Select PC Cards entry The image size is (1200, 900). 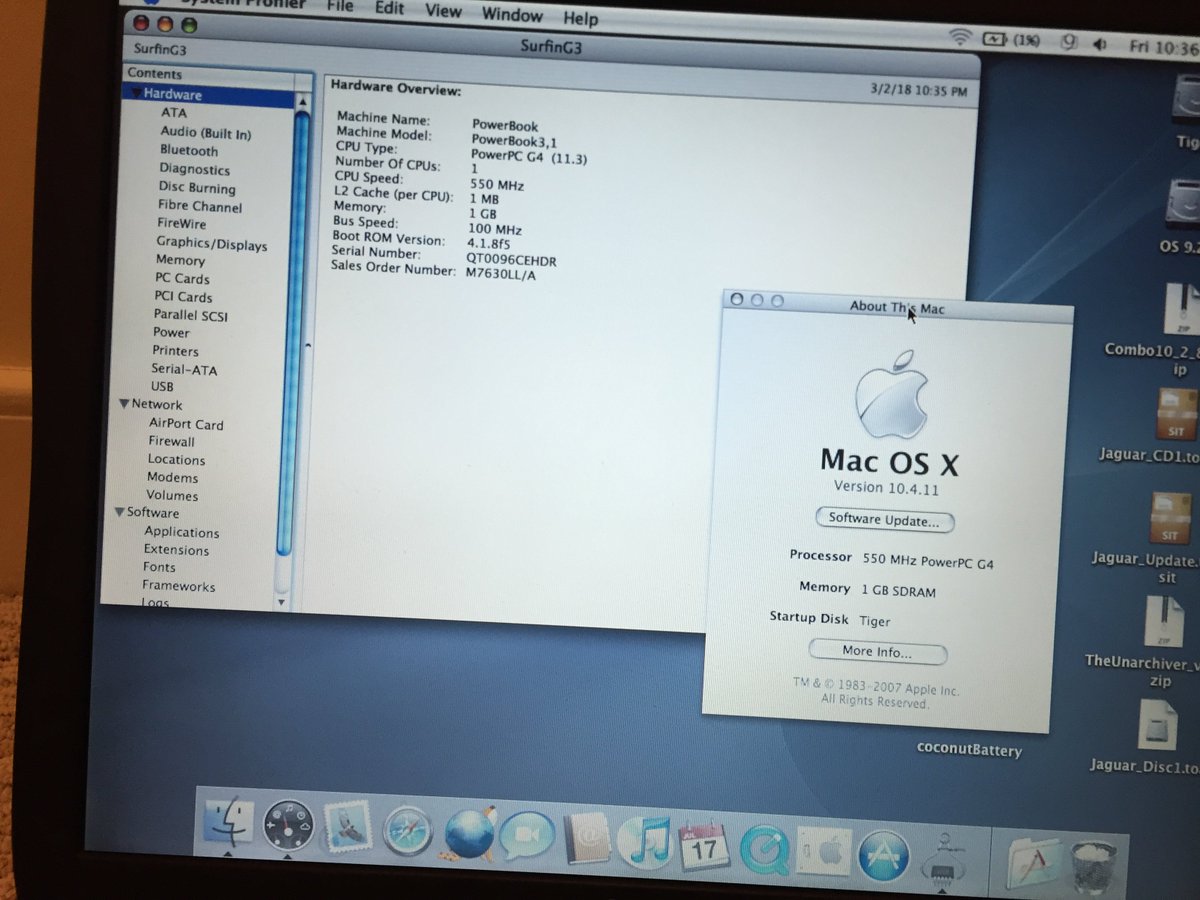tap(182, 278)
